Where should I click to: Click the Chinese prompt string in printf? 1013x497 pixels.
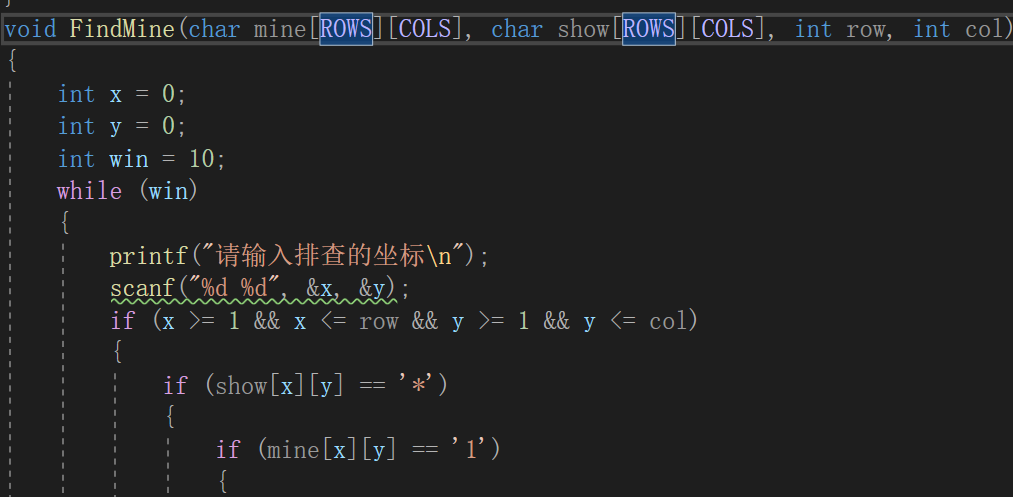click(x=334, y=257)
